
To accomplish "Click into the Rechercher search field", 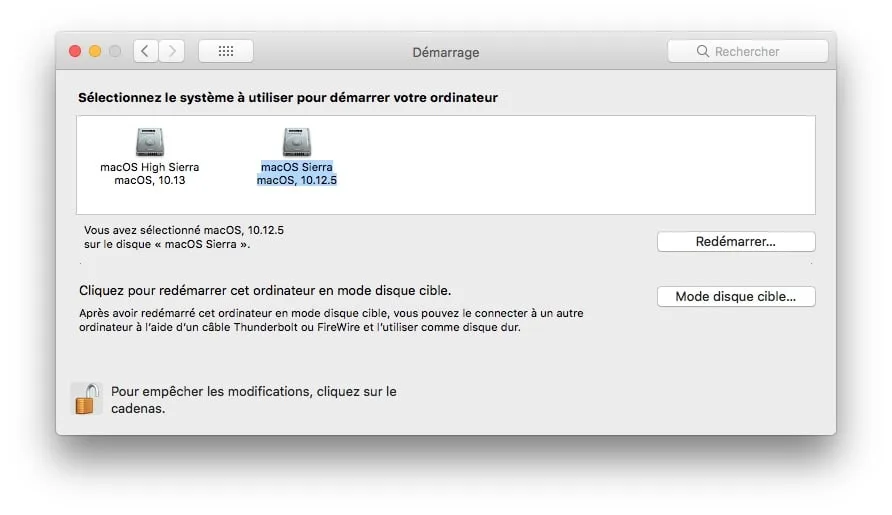I will 748,51.
